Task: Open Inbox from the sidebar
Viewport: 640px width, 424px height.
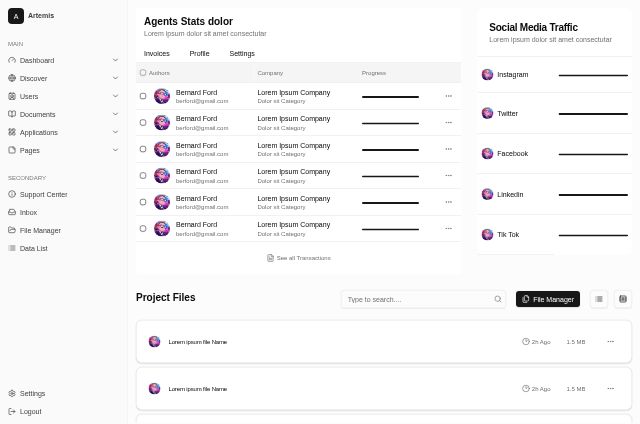Action: tap(28, 212)
